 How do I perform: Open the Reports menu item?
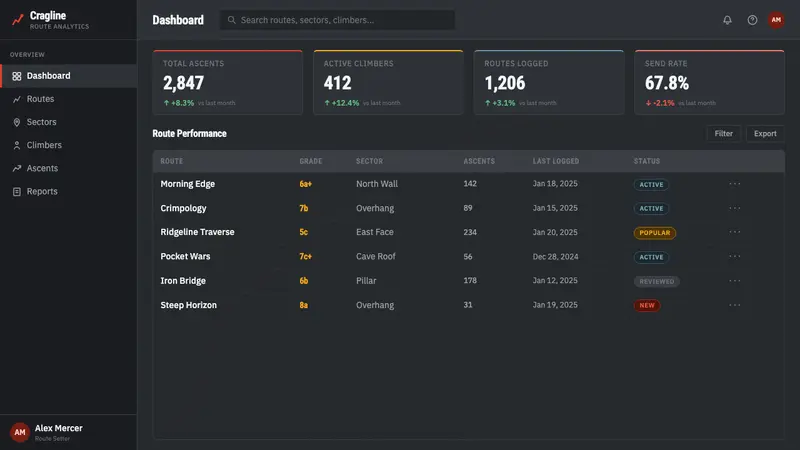pos(68,191)
